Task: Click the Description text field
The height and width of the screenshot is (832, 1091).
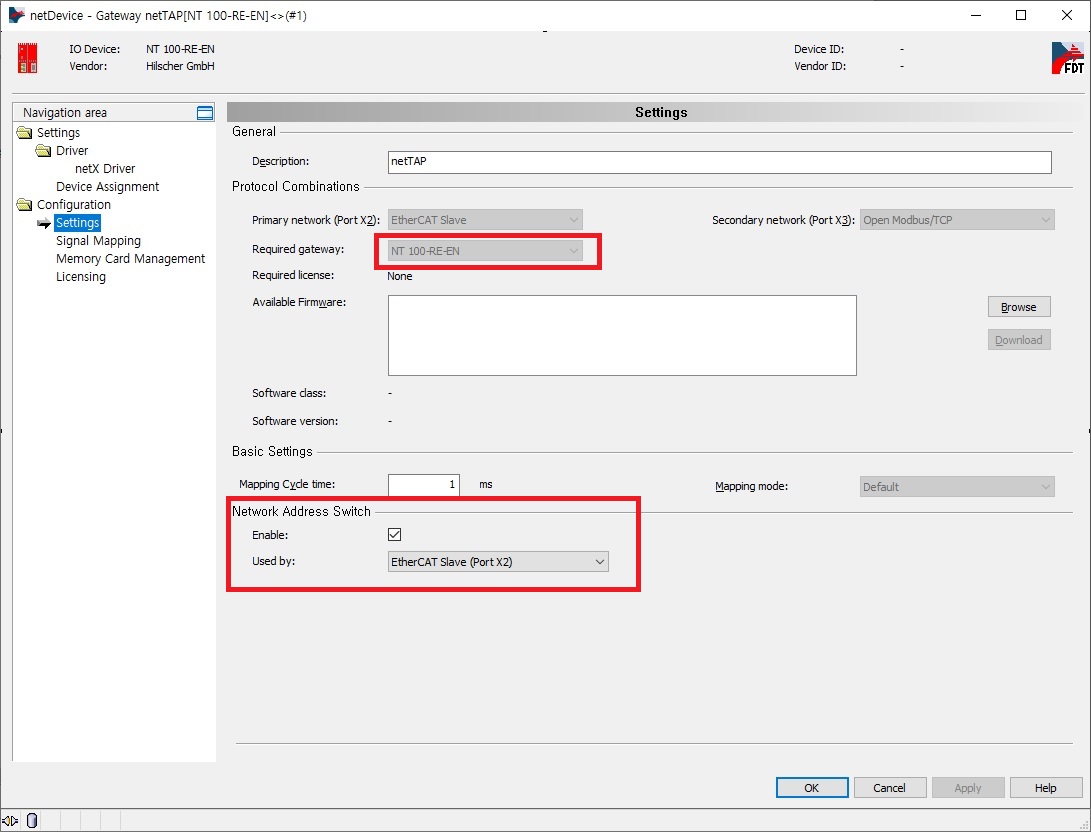Action: pyautogui.click(x=719, y=161)
